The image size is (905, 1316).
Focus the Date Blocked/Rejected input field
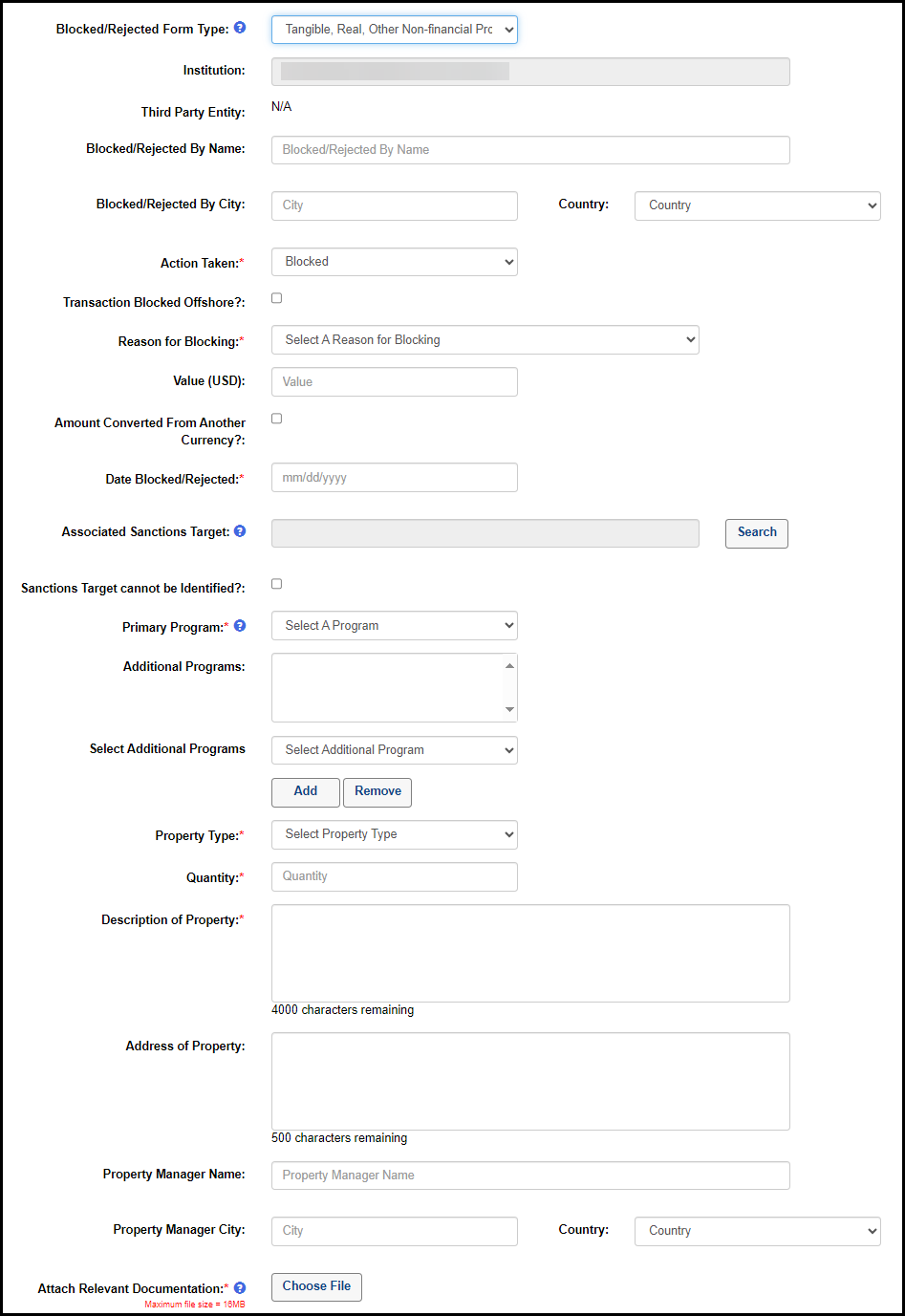pos(394,478)
